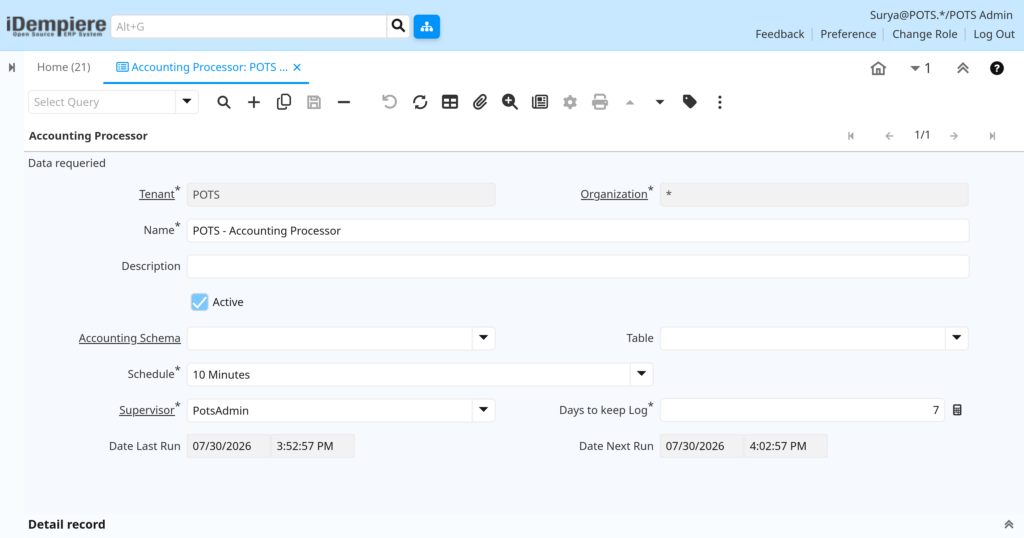The height and width of the screenshot is (538, 1024).
Task: Click the Surya@POTS.*/POTS Admin user text
Action: (941, 15)
